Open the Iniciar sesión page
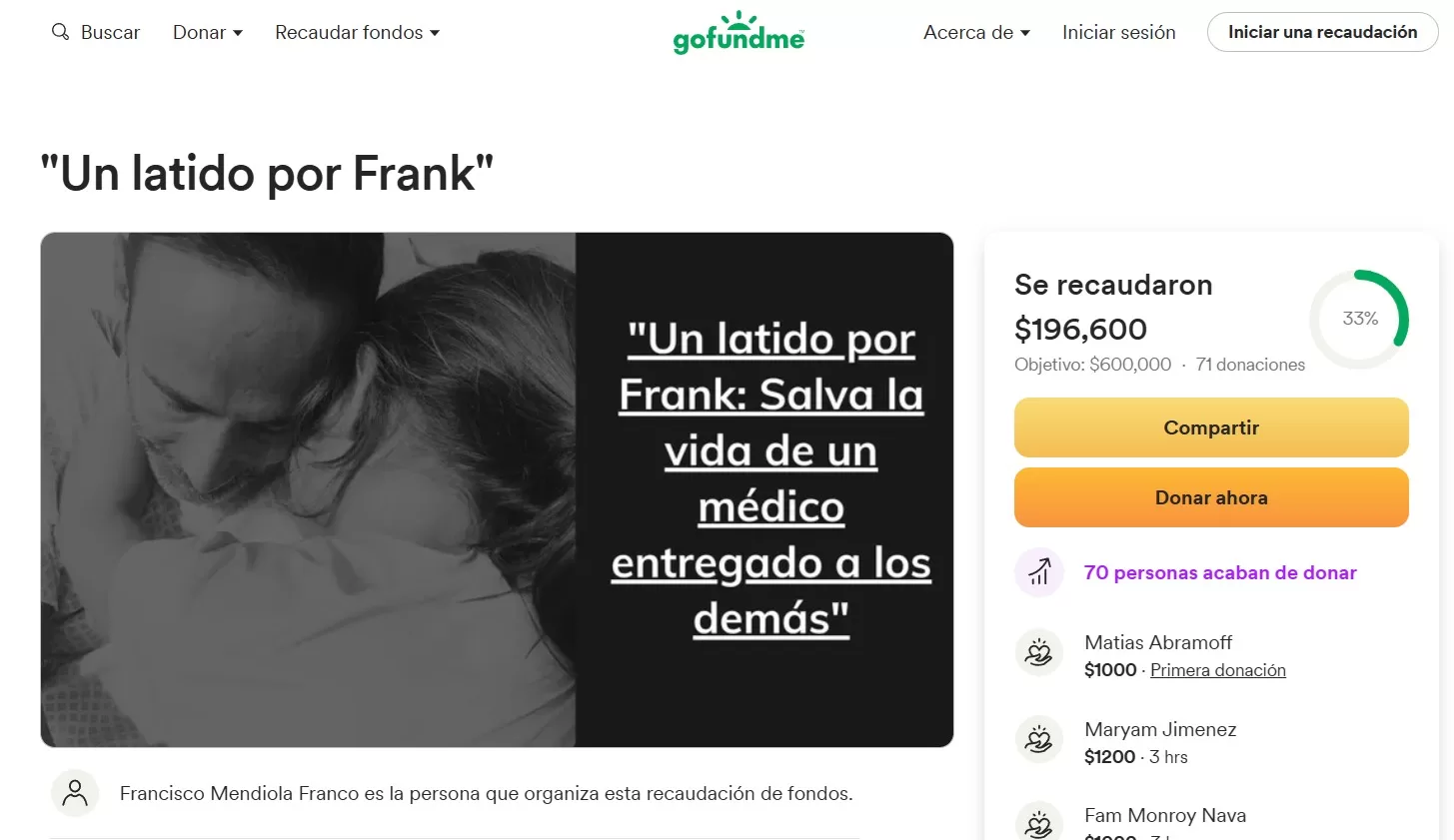The image size is (1454, 840). pos(1118,32)
